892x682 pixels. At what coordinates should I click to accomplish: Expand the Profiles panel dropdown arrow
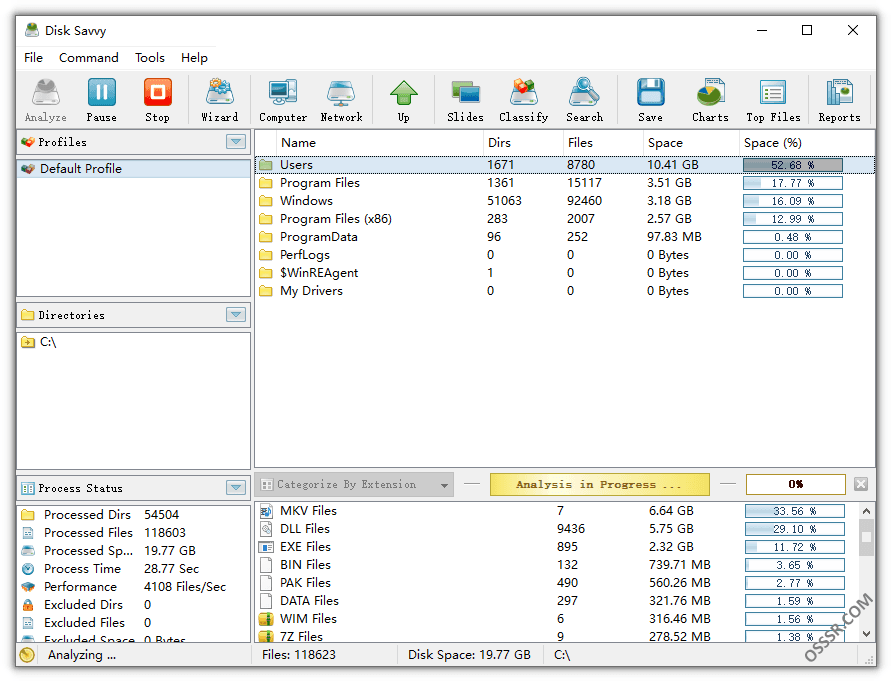[x=236, y=142]
